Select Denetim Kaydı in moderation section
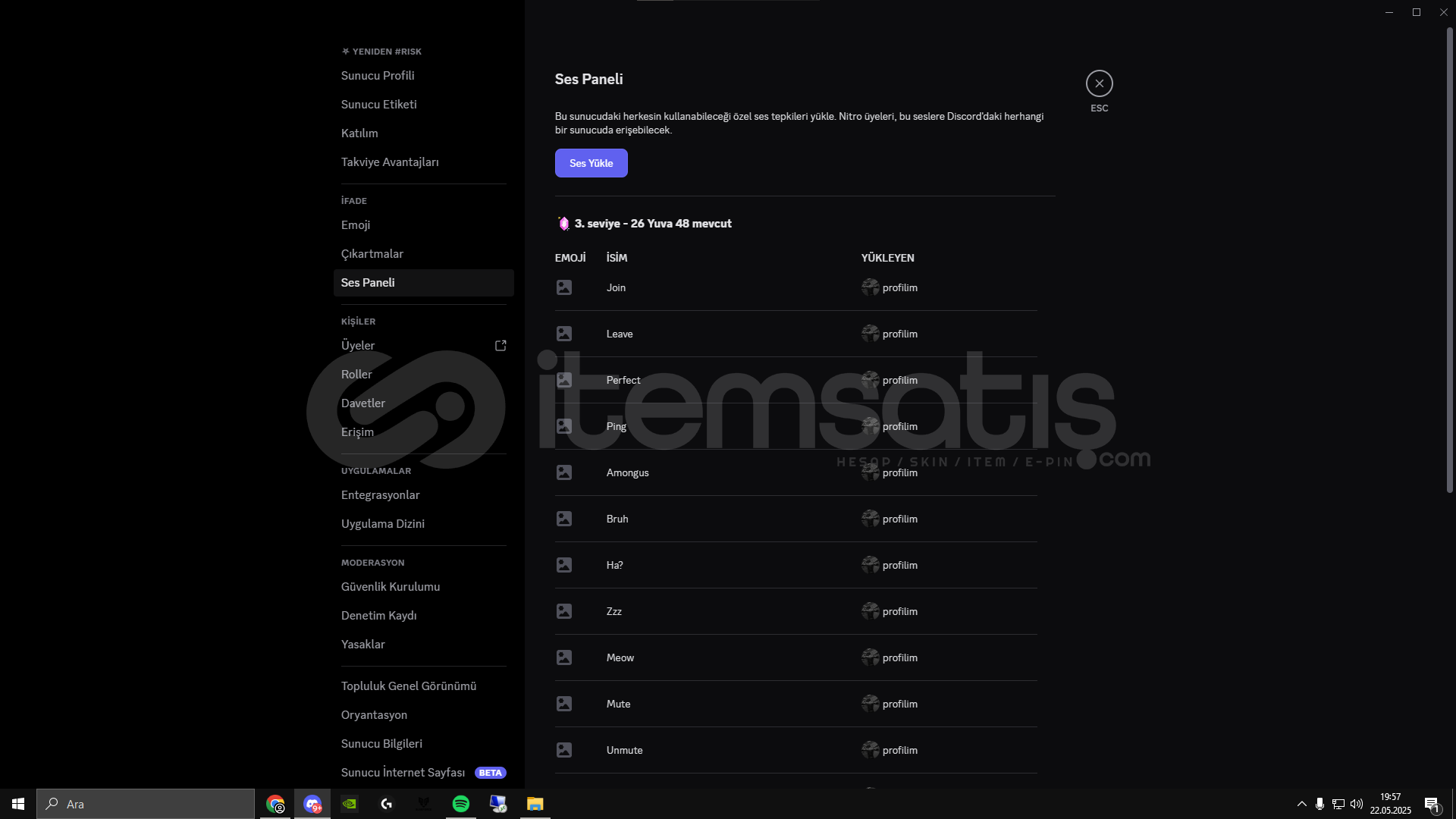This screenshot has width=1456, height=819. tap(378, 616)
